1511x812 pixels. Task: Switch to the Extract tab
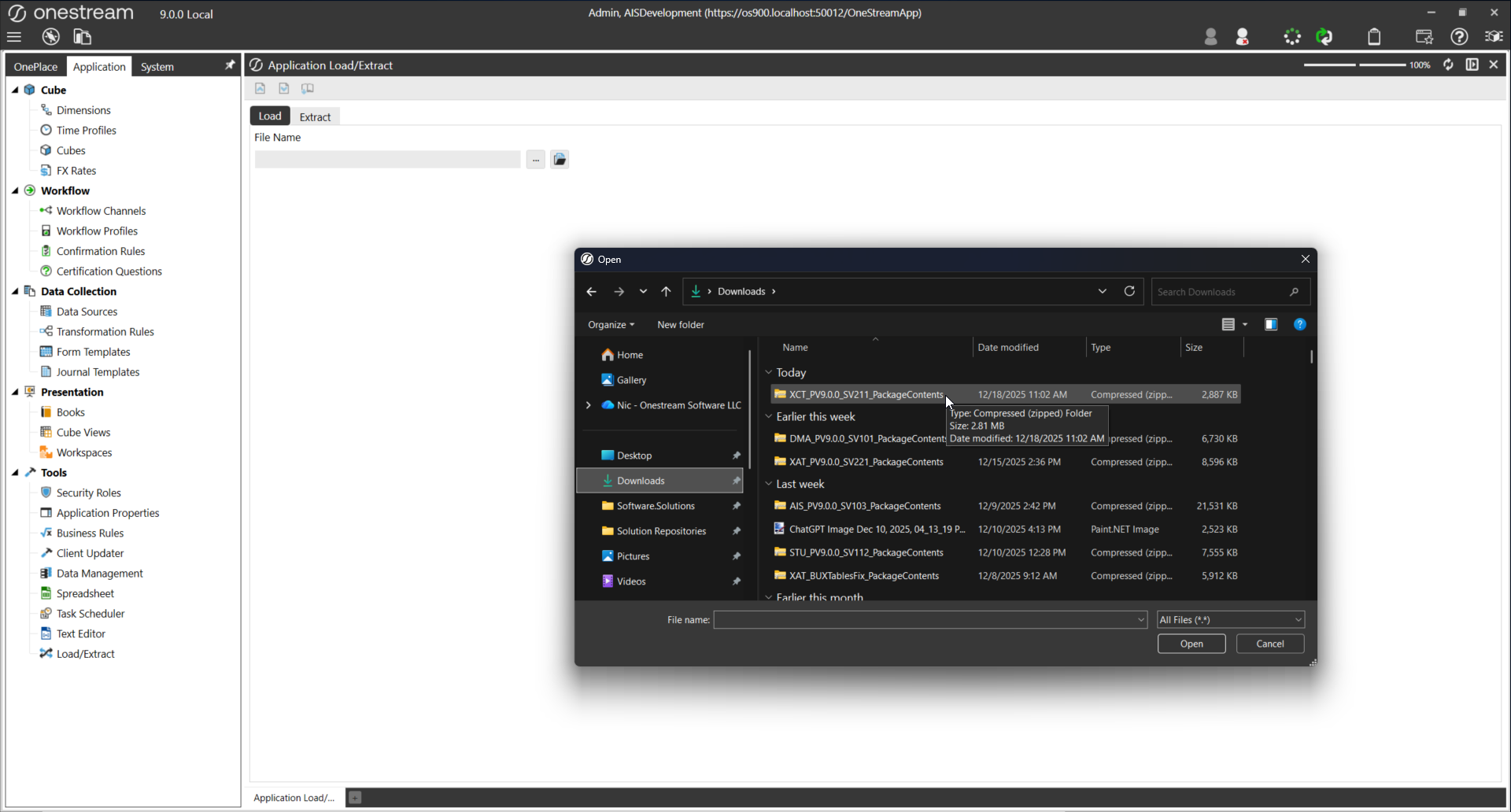click(315, 116)
